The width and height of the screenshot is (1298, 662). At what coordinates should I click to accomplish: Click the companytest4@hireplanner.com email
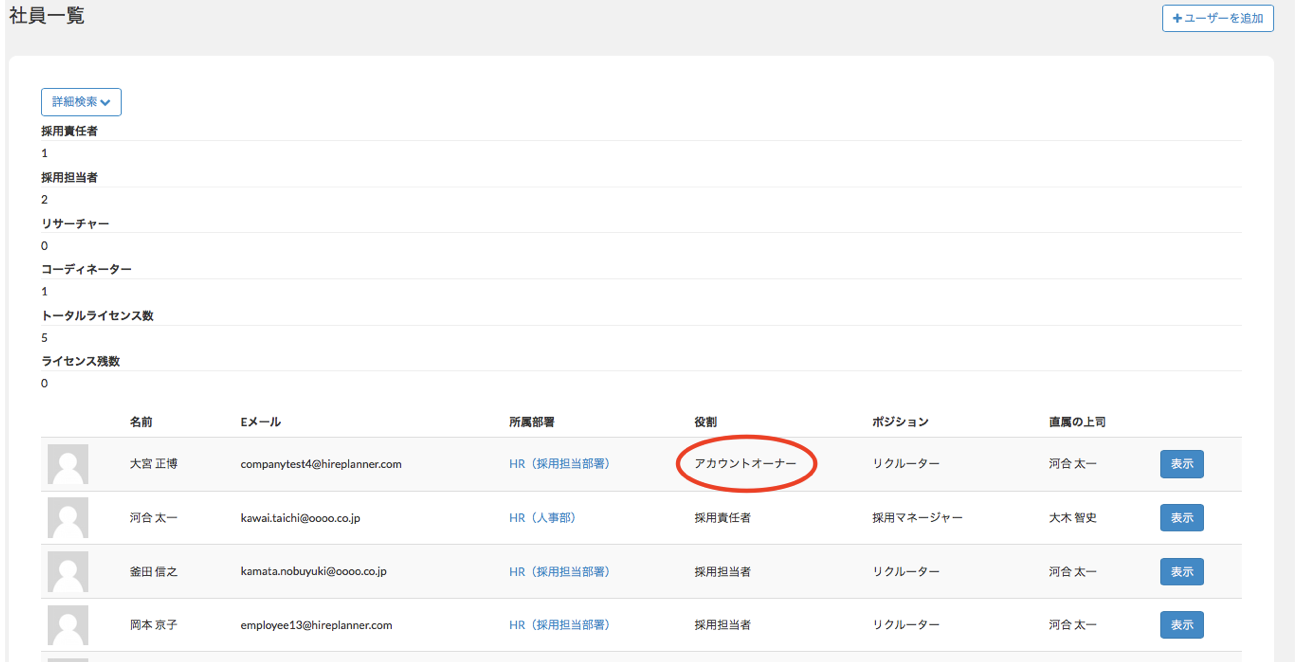321,464
